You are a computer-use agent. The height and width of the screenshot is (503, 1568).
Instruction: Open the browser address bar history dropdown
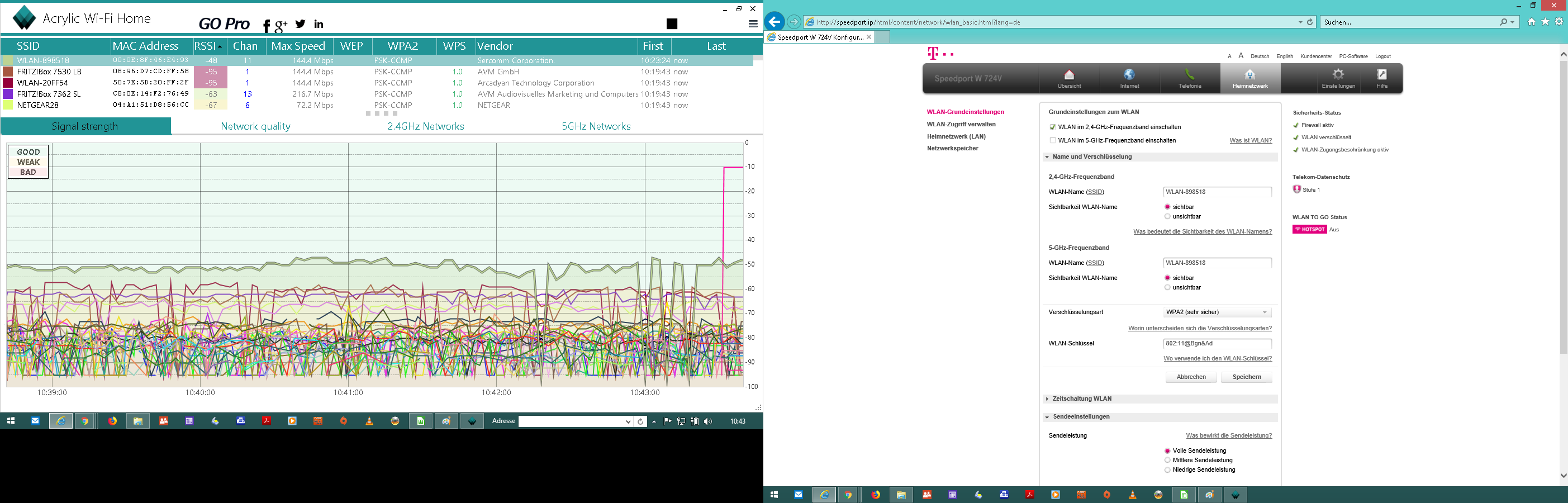pyautogui.click(x=1300, y=22)
